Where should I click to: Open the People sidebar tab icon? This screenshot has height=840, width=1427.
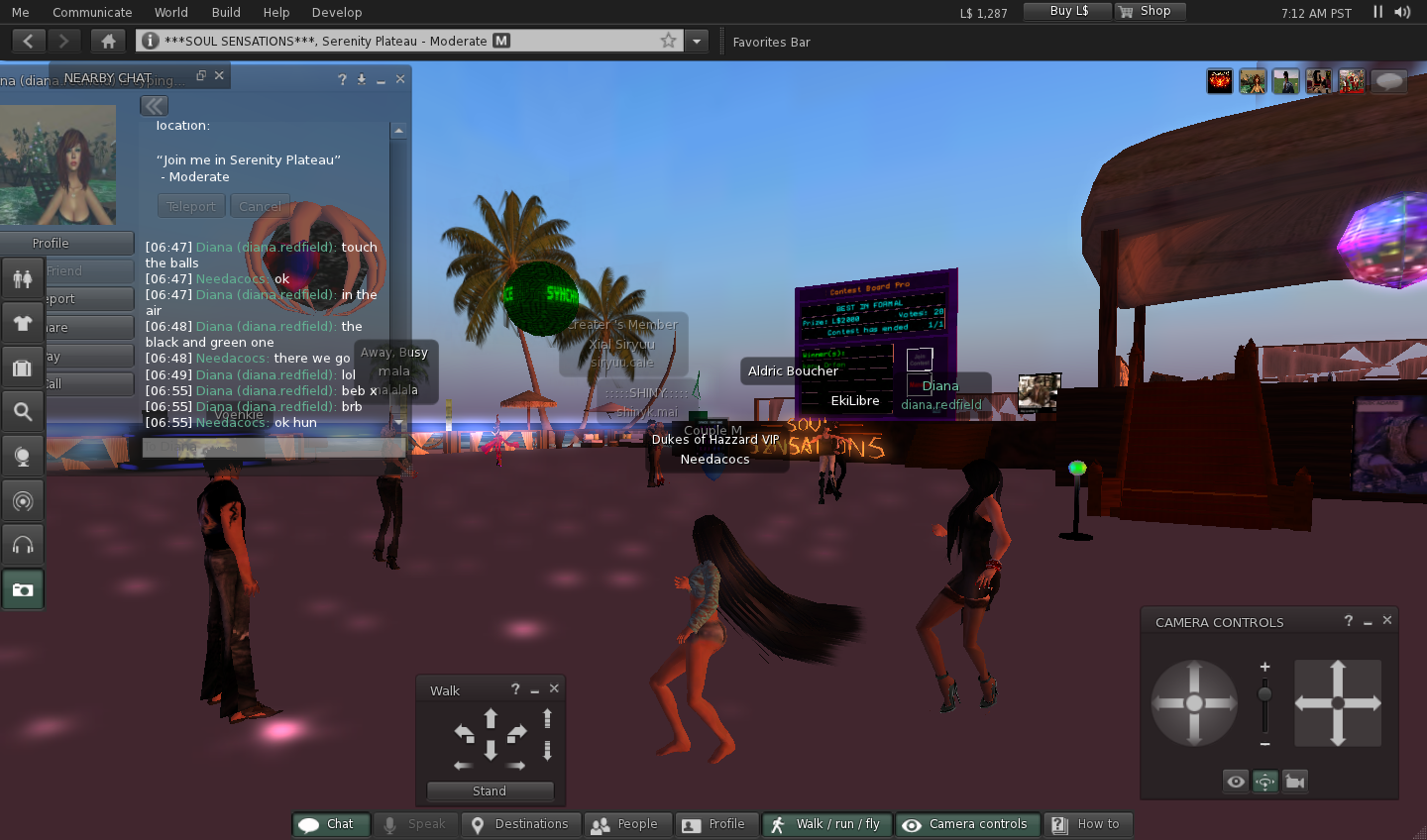pyautogui.click(x=23, y=279)
